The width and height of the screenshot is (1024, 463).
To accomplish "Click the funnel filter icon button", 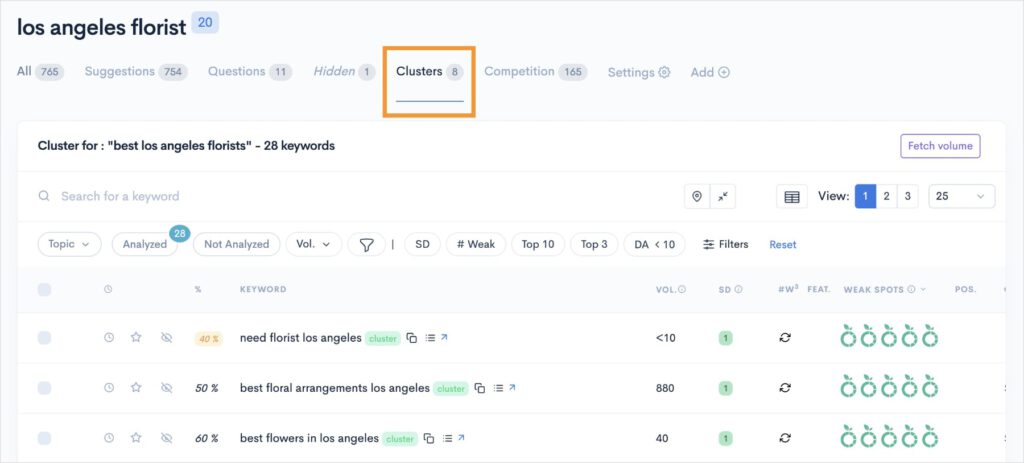I will click(366, 244).
